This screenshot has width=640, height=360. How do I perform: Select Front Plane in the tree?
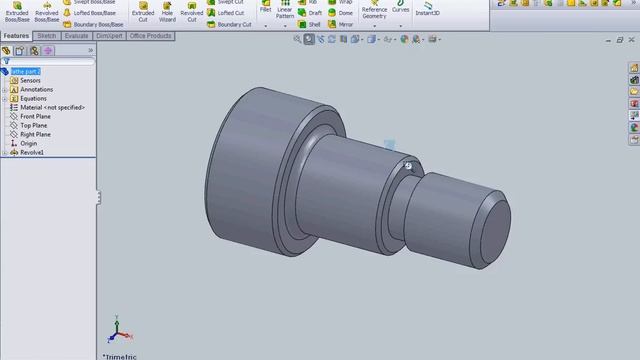36,116
